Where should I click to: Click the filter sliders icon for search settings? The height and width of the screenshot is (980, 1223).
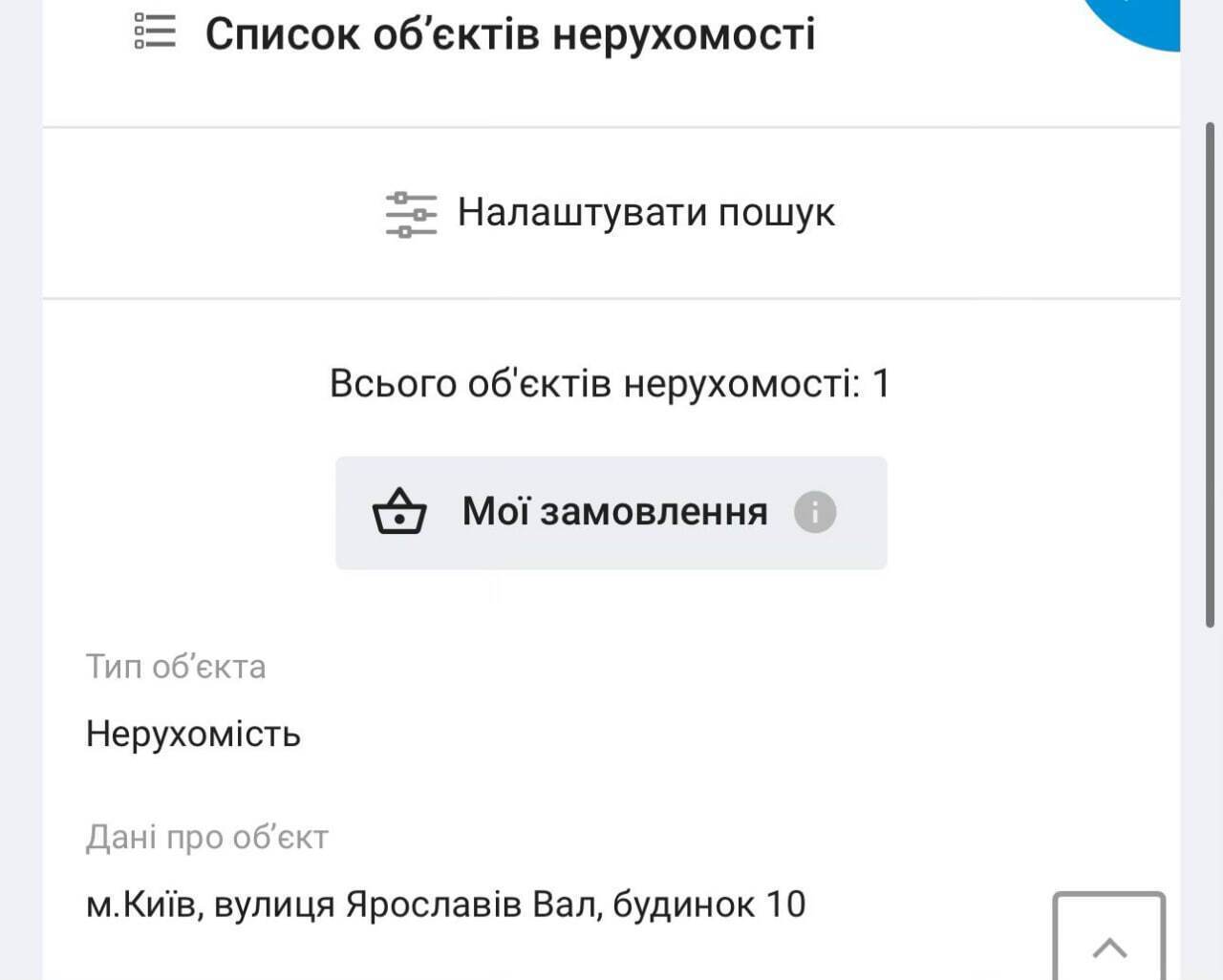click(409, 214)
